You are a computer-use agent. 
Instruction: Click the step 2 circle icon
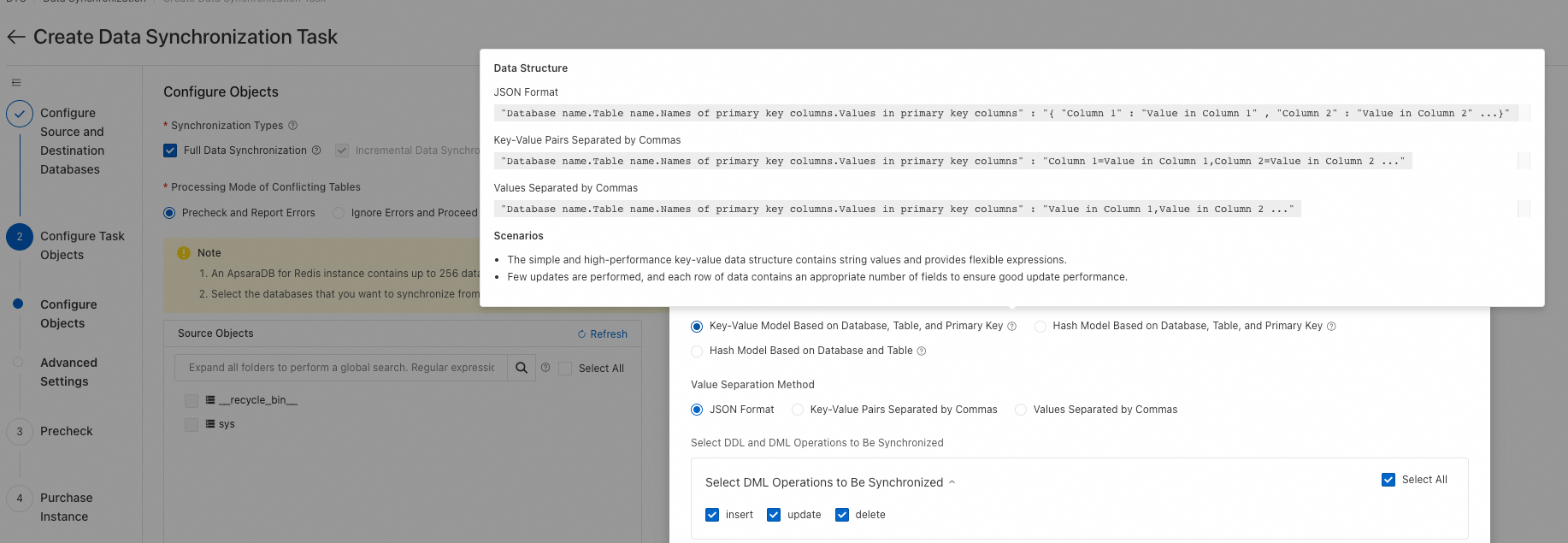pyautogui.click(x=20, y=237)
